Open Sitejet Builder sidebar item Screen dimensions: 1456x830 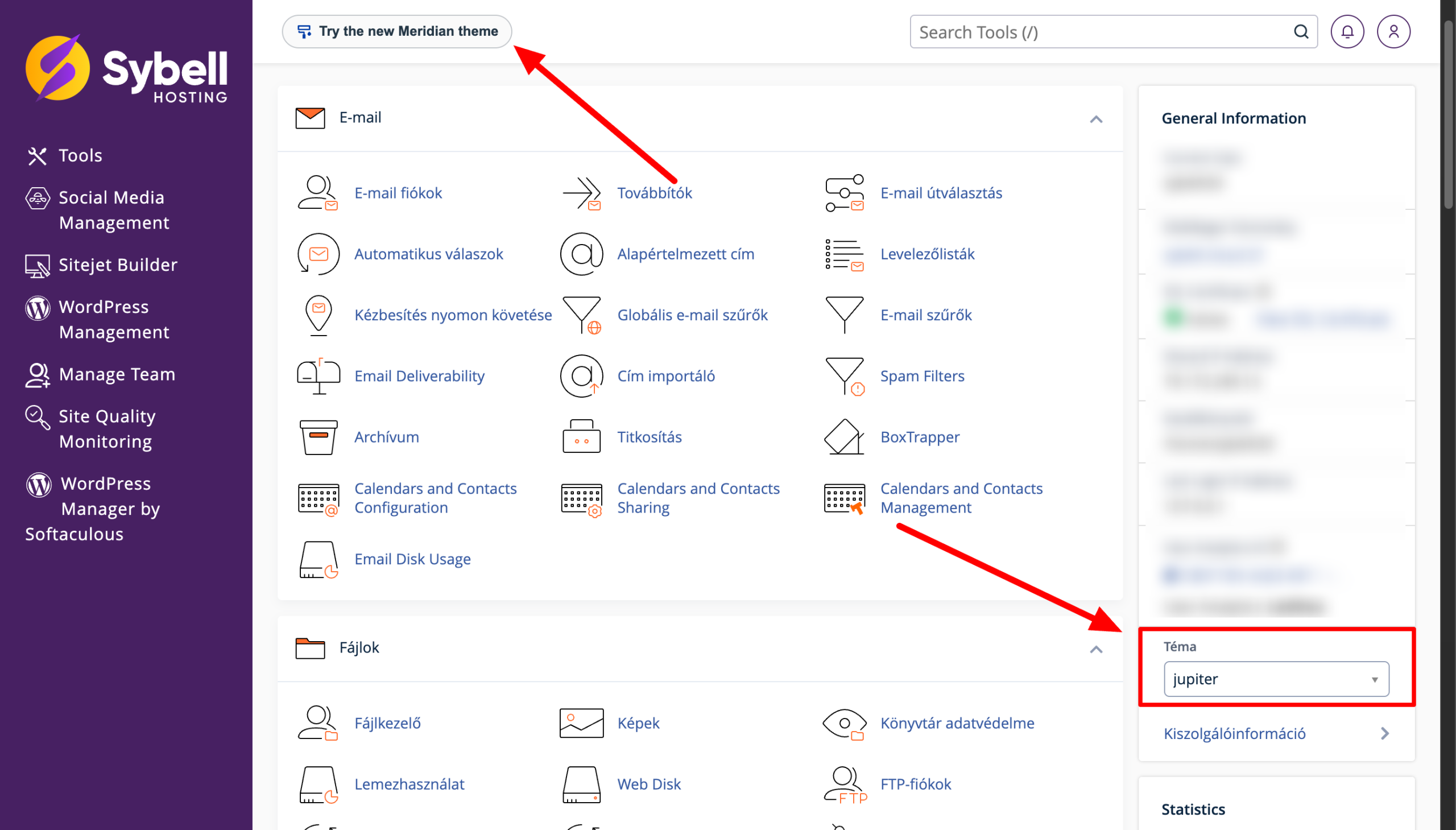click(x=101, y=265)
